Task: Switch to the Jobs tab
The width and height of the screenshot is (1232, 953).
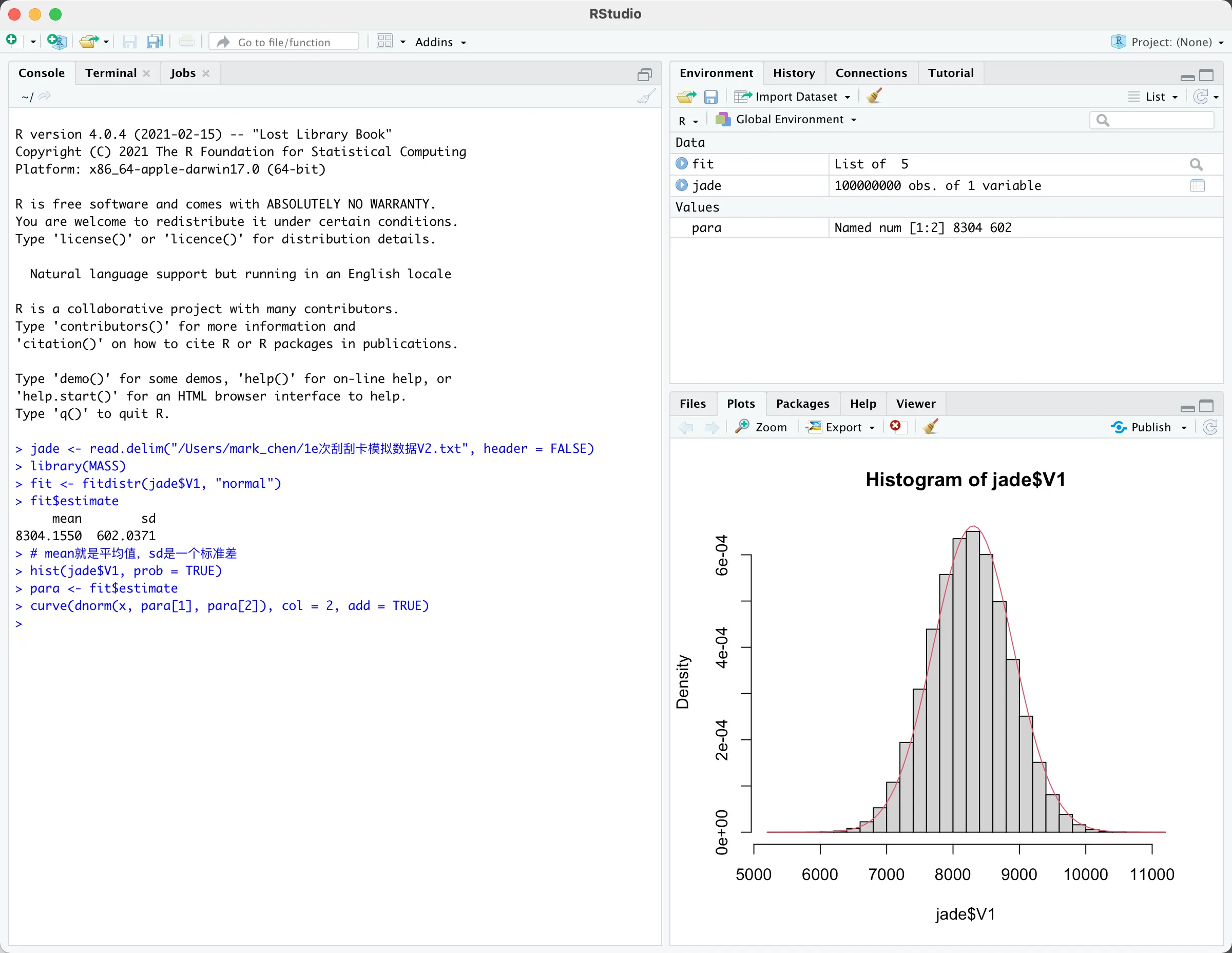Action: tap(183, 73)
